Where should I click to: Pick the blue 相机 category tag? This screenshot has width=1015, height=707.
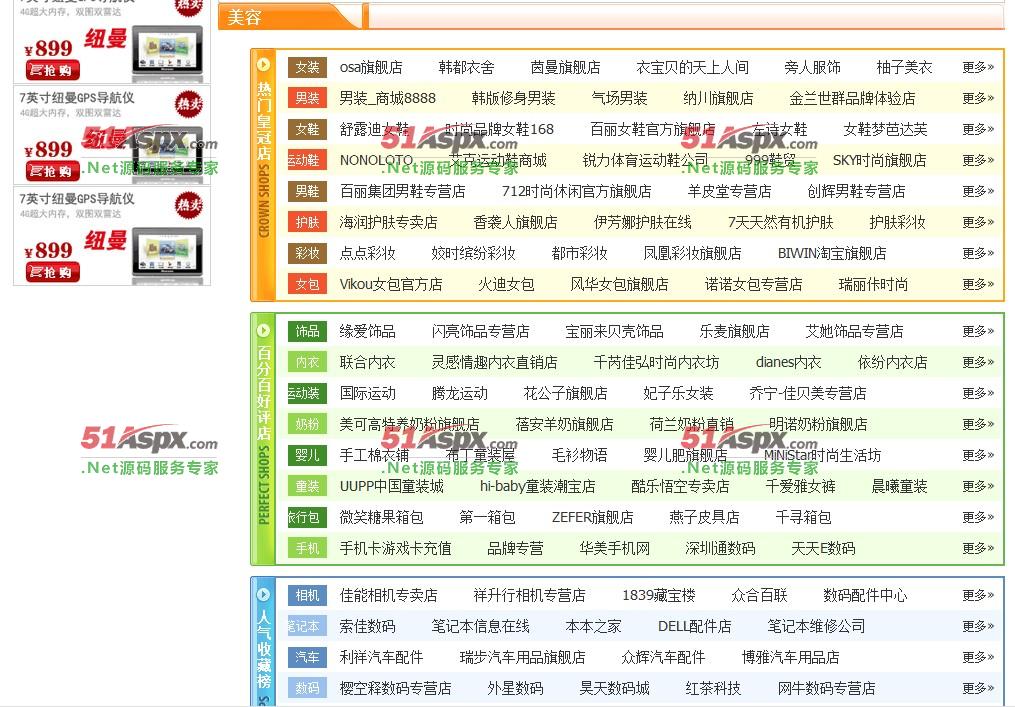tap(307, 596)
